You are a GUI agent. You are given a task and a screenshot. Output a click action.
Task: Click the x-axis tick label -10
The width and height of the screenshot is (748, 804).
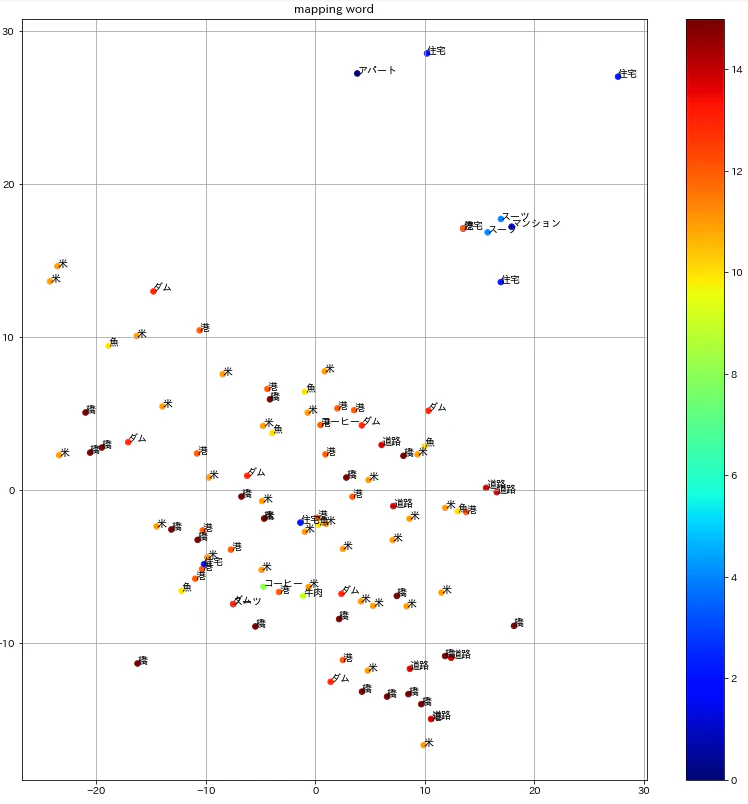pos(206,790)
